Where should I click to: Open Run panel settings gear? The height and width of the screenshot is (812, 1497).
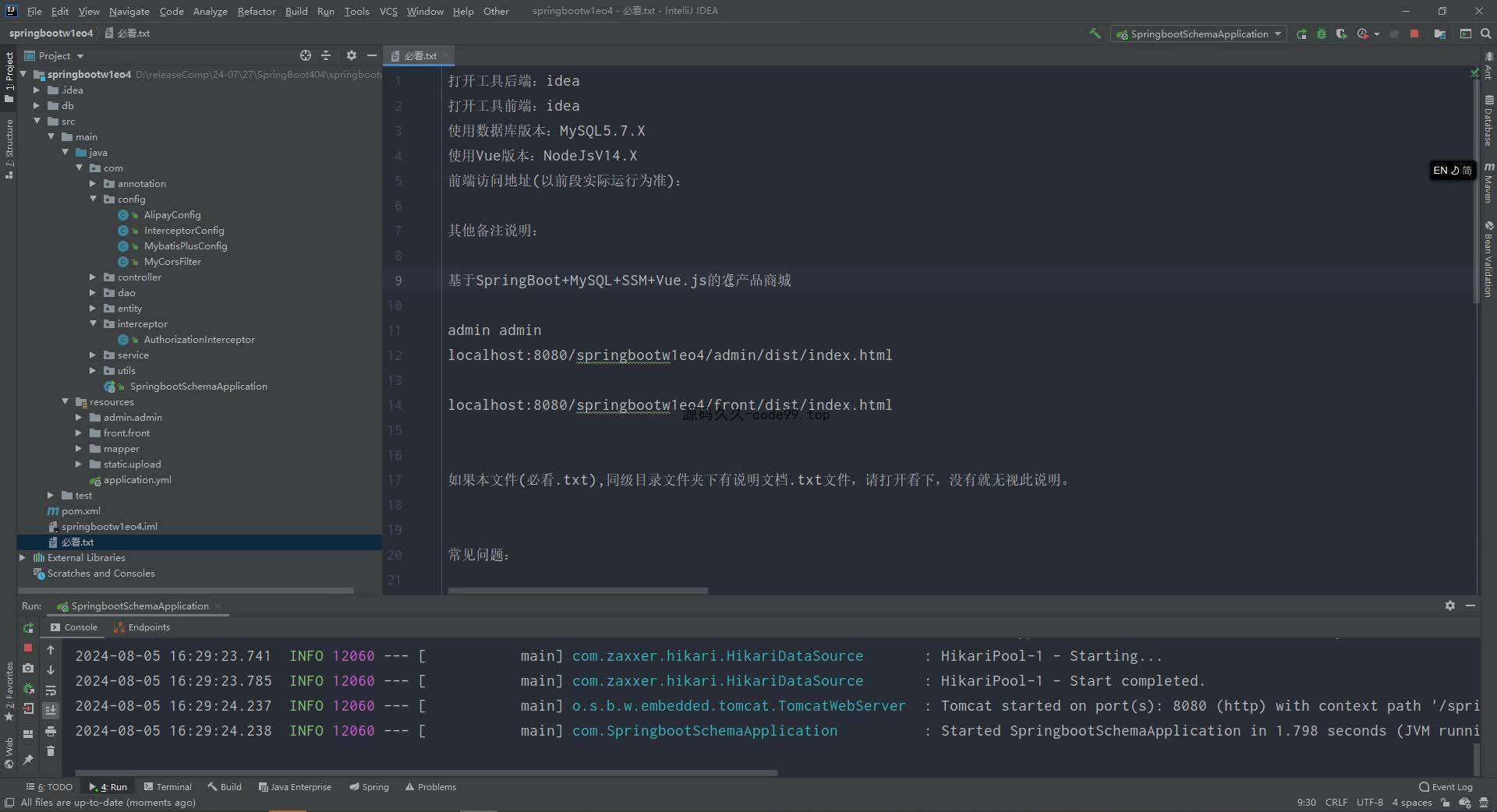click(1449, 605)
